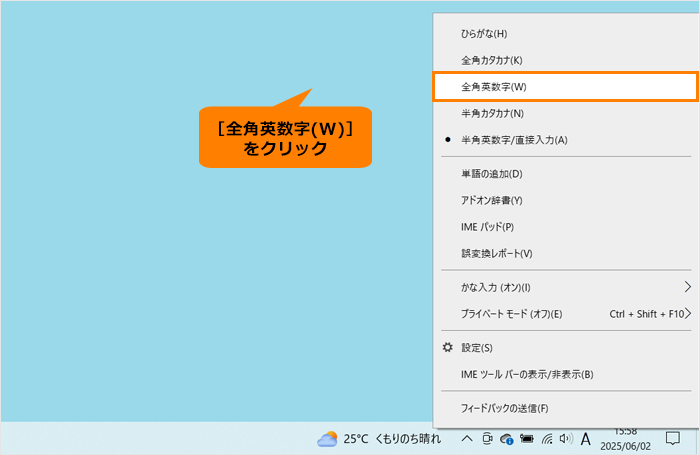Show hidden tray icons chevron
The image size is (700, 455).
pos(467,439)
